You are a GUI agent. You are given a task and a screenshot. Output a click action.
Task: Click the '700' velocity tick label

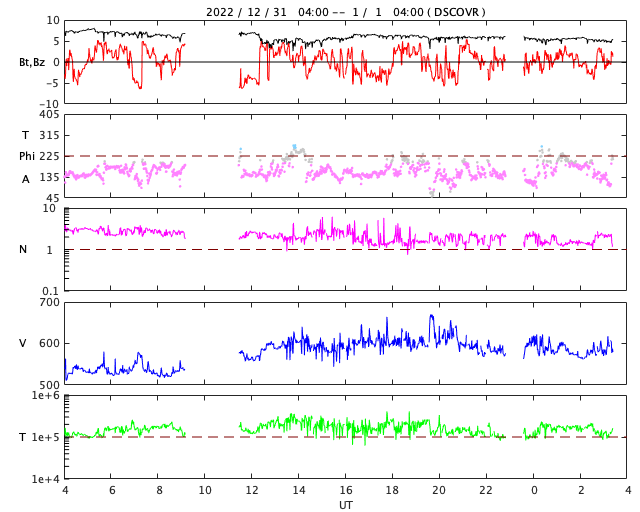tap(50, 303)
